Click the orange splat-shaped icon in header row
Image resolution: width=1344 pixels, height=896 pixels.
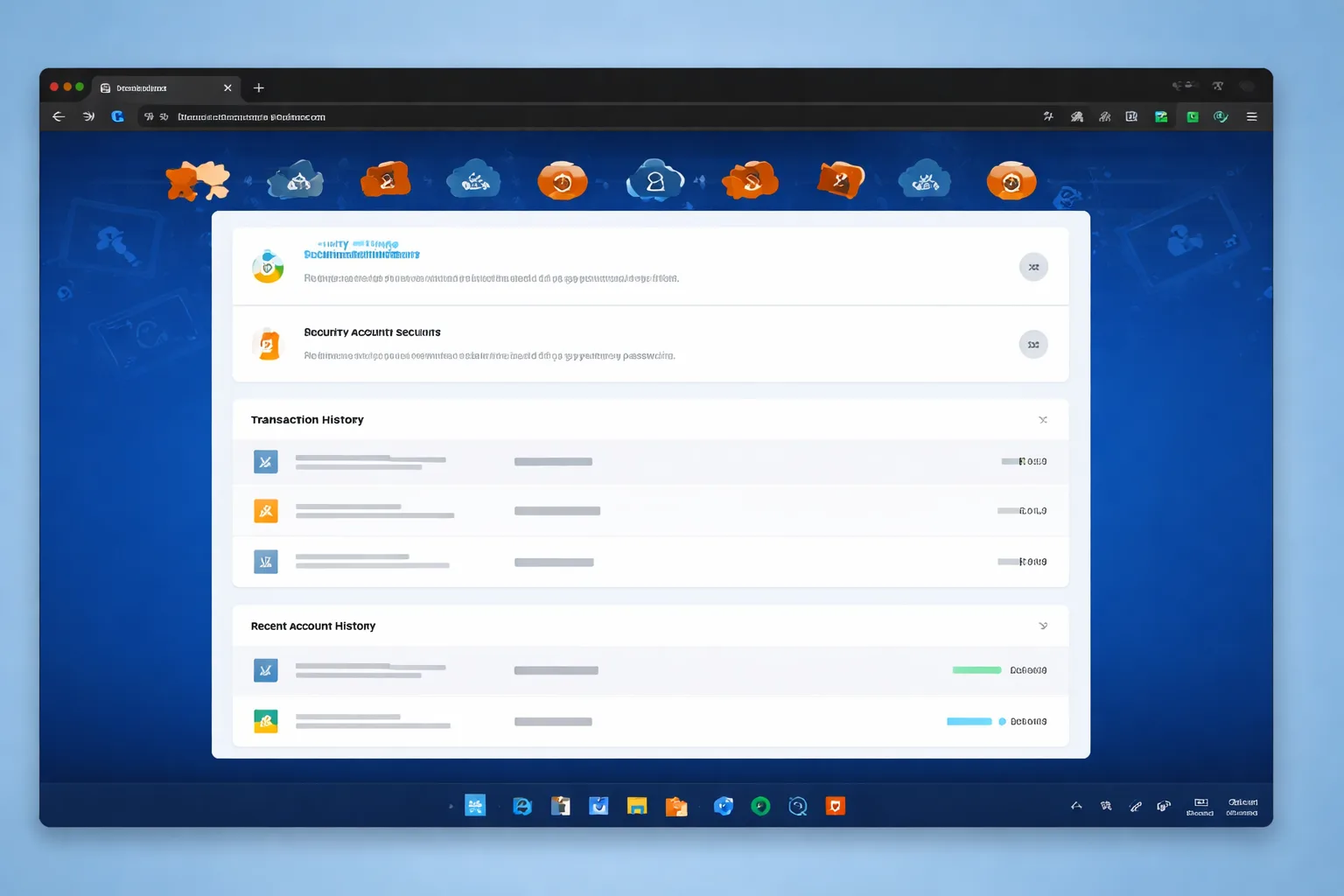(198, 180)
